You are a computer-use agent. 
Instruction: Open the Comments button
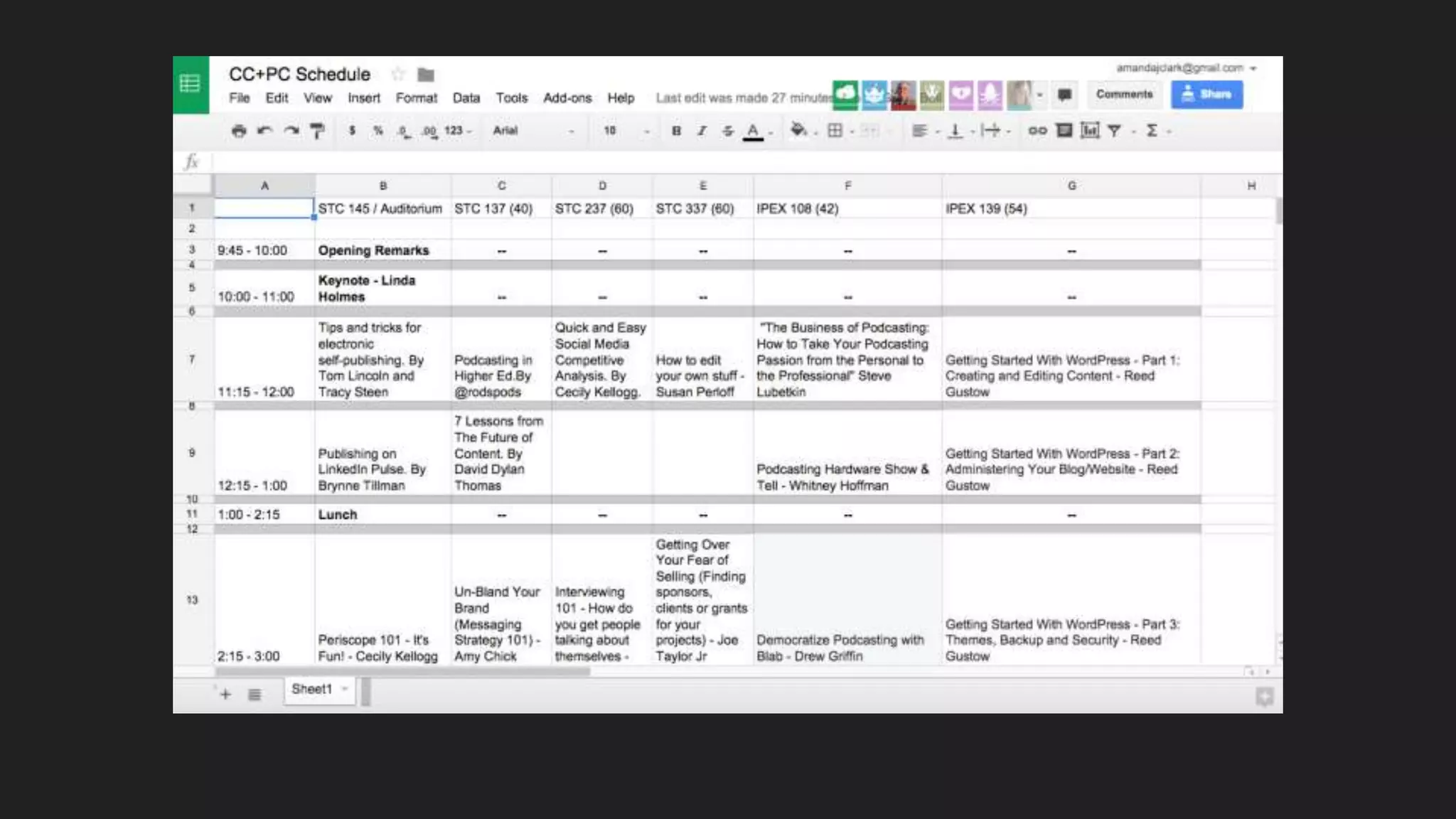point(1124,95)
